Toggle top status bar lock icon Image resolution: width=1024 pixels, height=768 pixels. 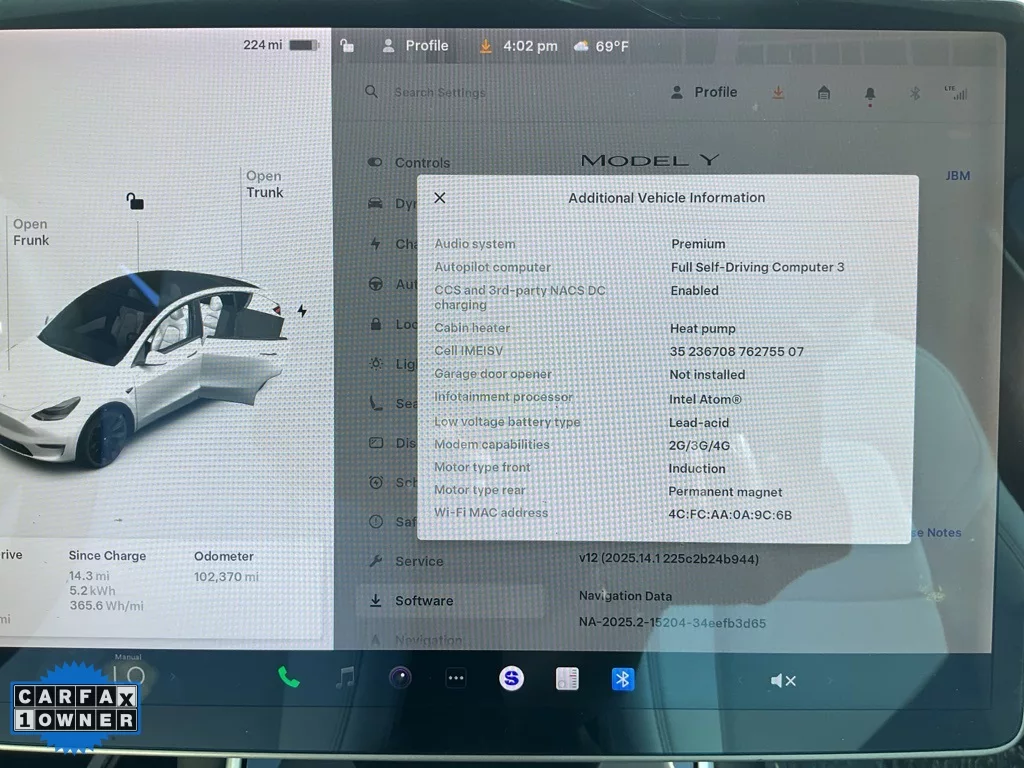coord(347,46)
